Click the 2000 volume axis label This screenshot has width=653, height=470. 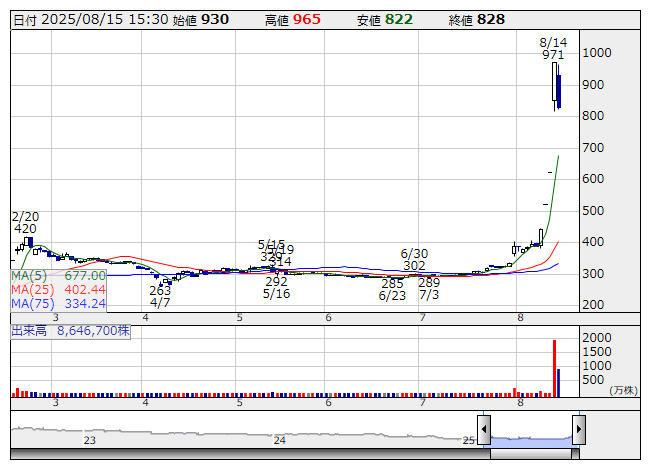(x=597, y=338)
